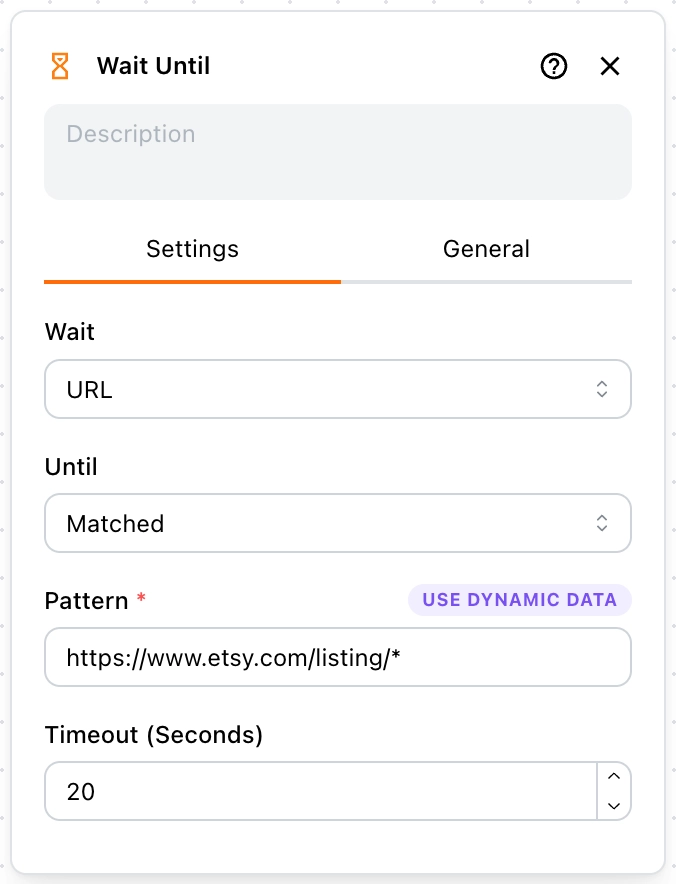Viewport: 676px width, 884px height.
Task: Open the Until selector showing Matched
Action: click(338, 523)
